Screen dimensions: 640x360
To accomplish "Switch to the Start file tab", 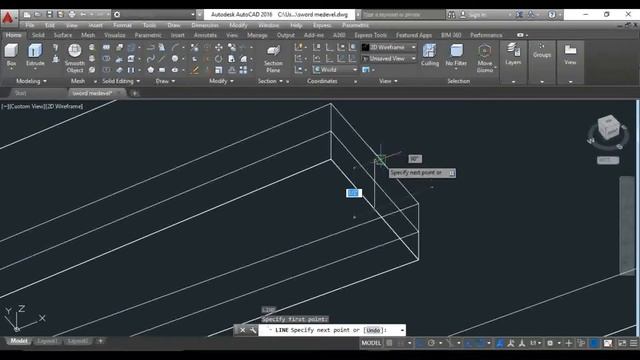I will click(20, 93).
